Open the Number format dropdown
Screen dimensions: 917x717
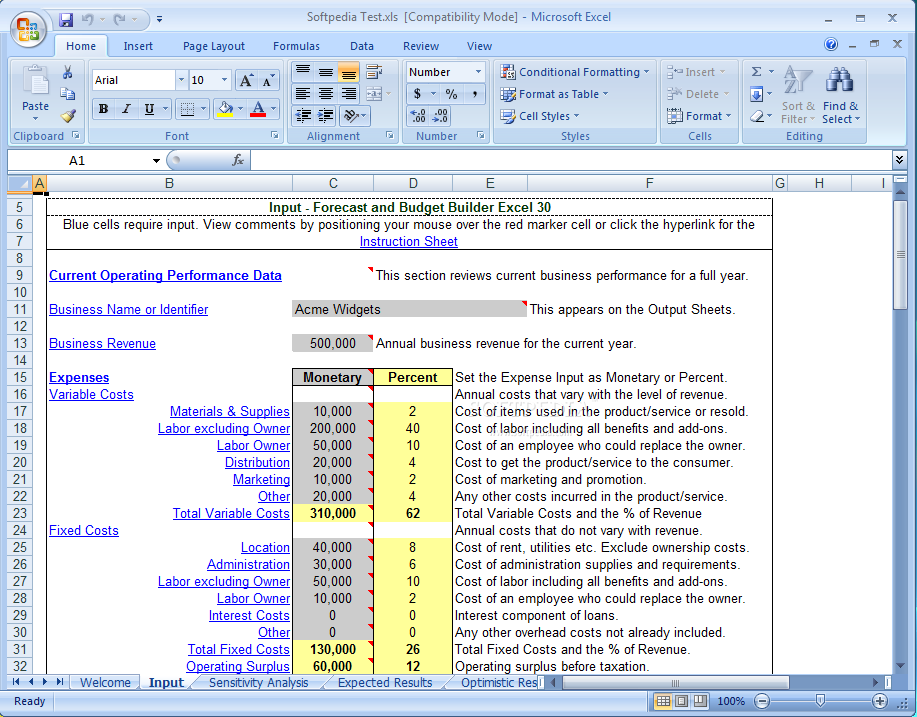tap(478, 72)
